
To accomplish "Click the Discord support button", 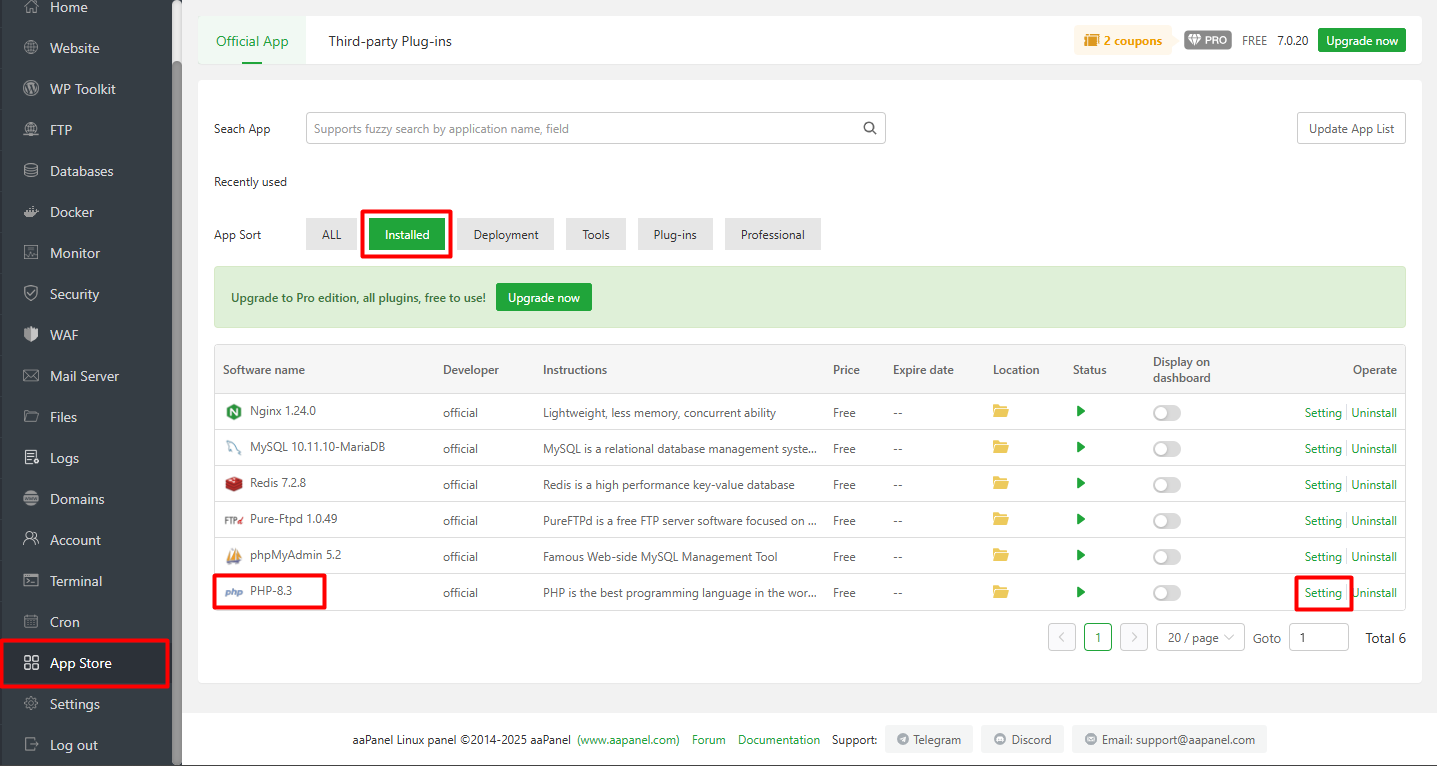I will point(1023,740).
